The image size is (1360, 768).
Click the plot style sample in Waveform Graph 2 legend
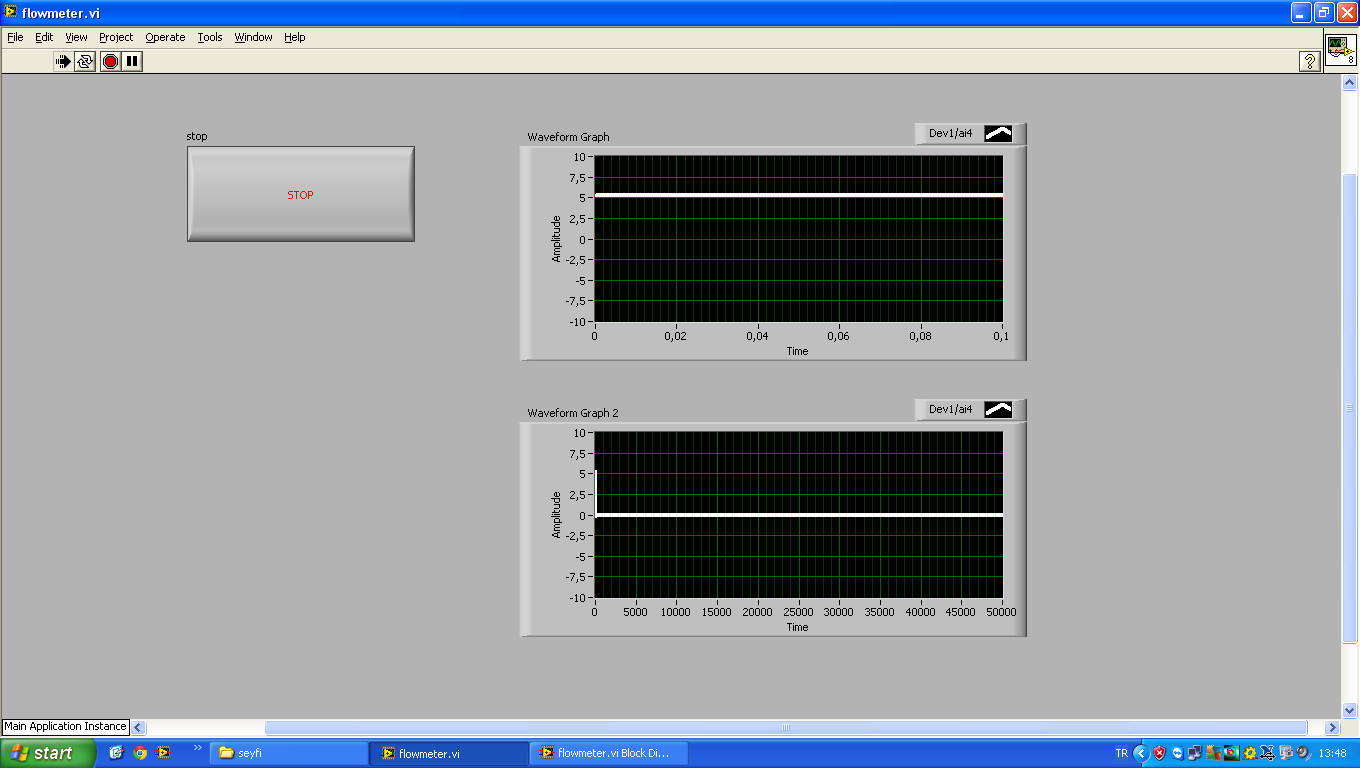coord(998,409)
